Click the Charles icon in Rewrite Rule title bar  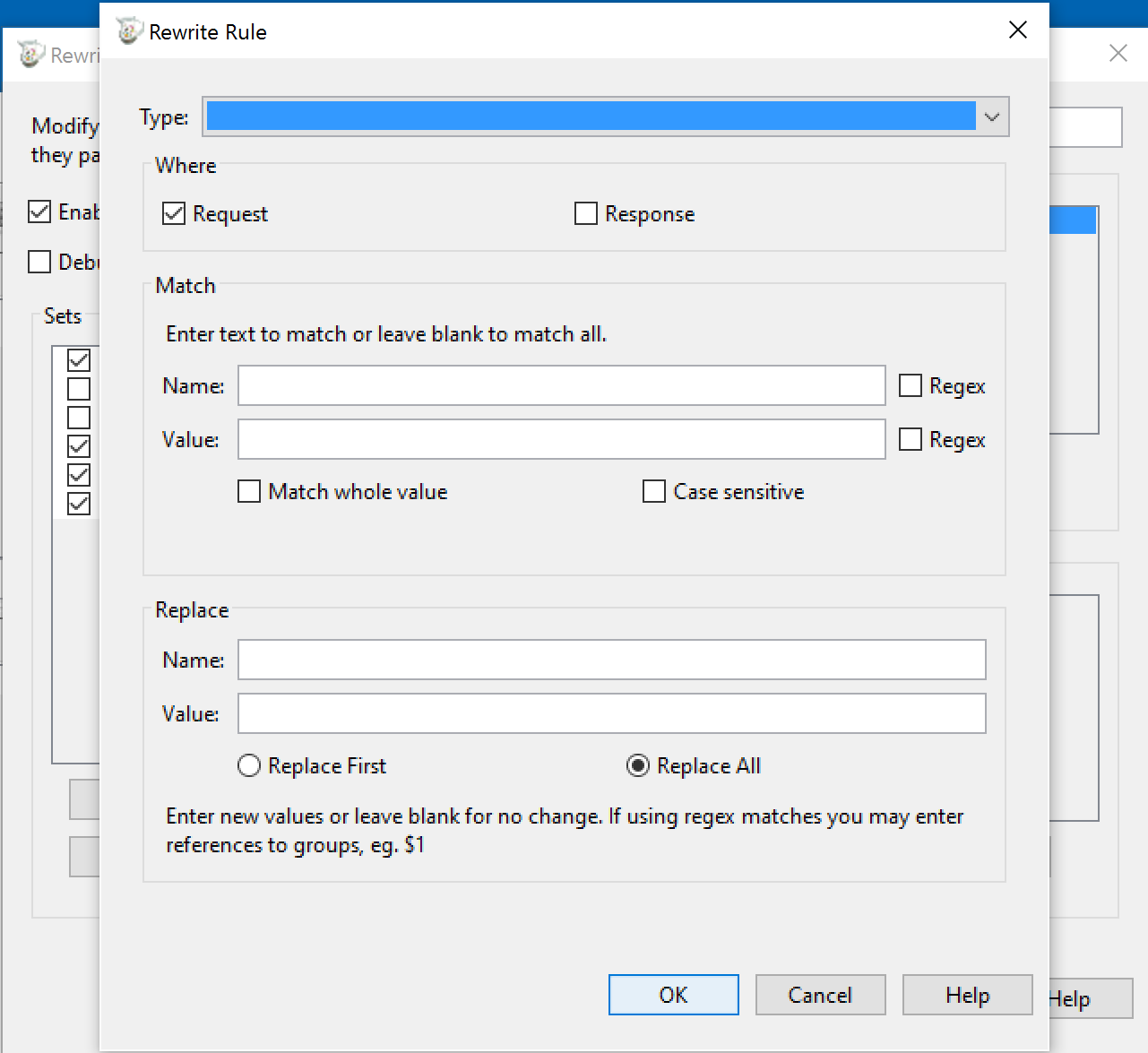pos(129,31)
